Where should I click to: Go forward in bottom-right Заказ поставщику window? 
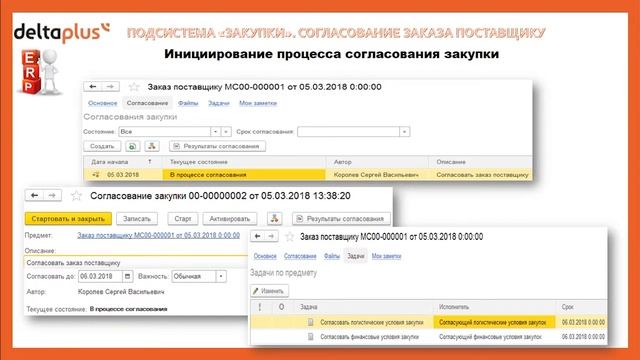coord(271,236)
